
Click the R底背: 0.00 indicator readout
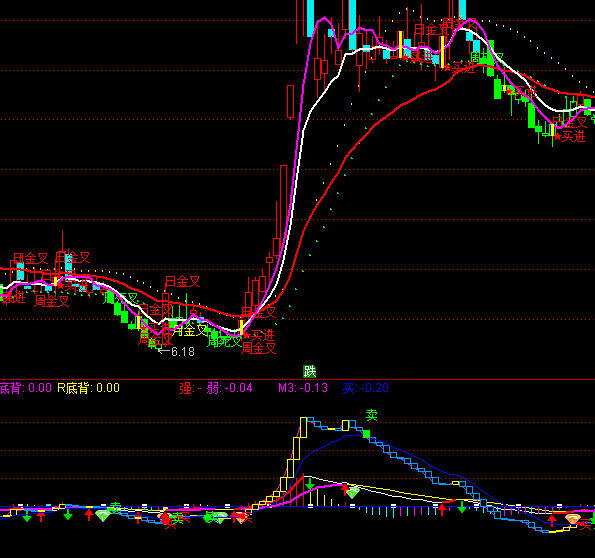coord(88,388)
